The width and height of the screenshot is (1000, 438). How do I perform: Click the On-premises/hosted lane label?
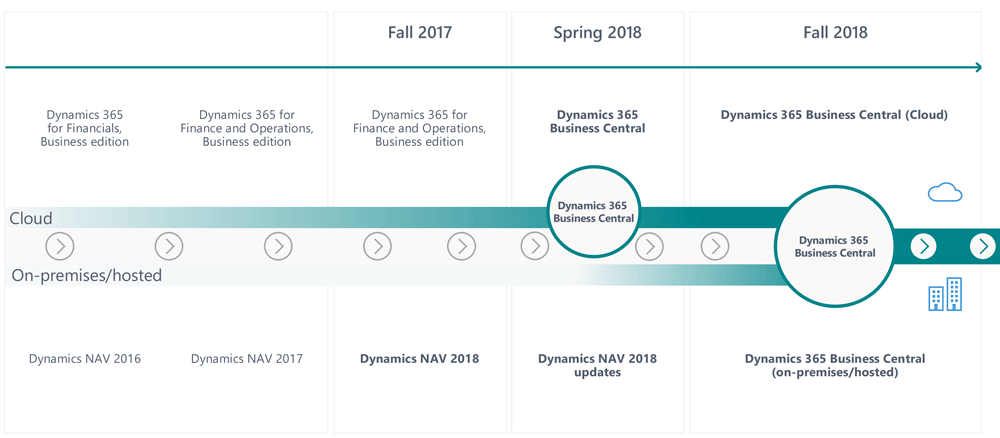click(87, 275)
